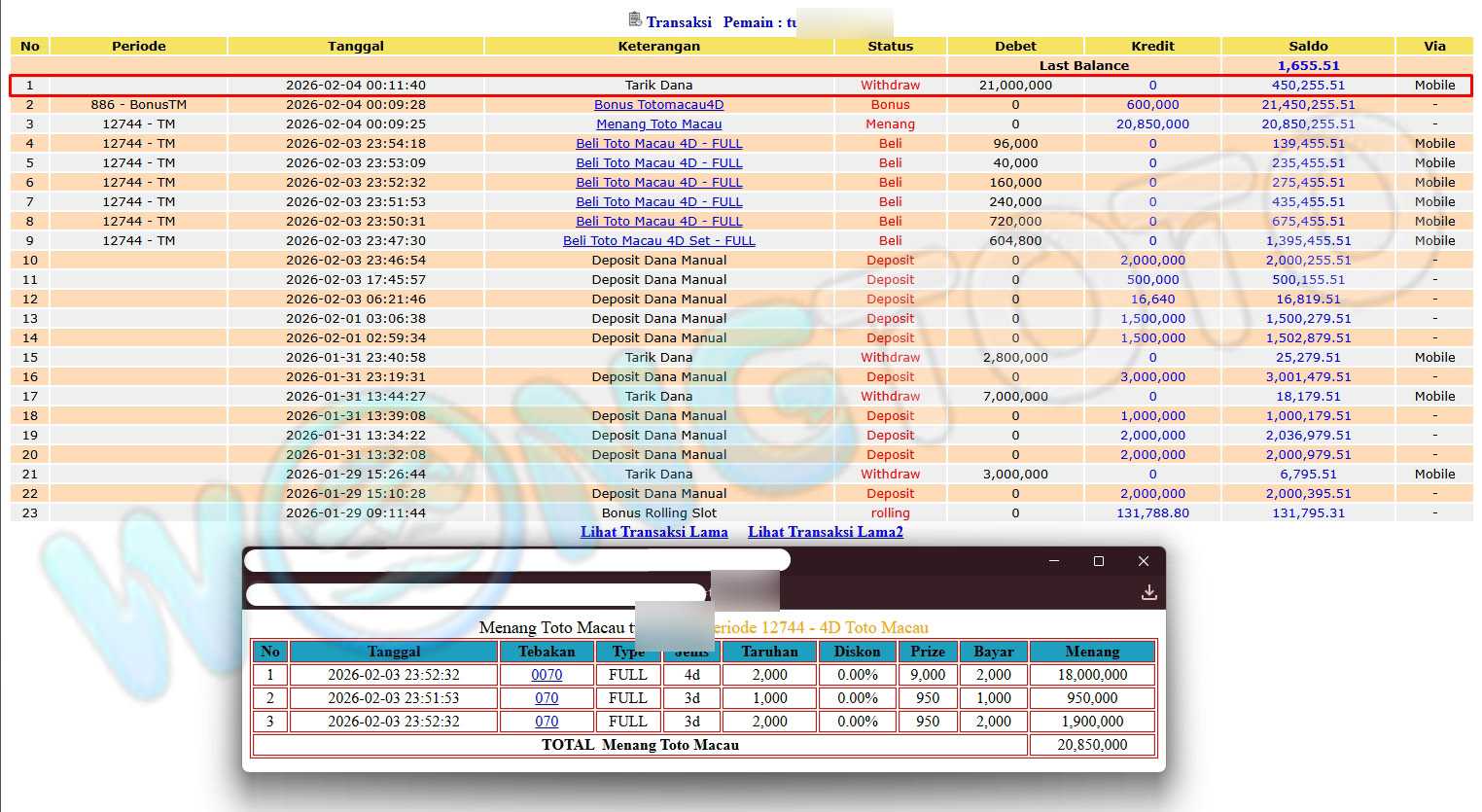1482x812 pixels.
Task: Click the Saldo column header
Action: [x=1308, y=46]
